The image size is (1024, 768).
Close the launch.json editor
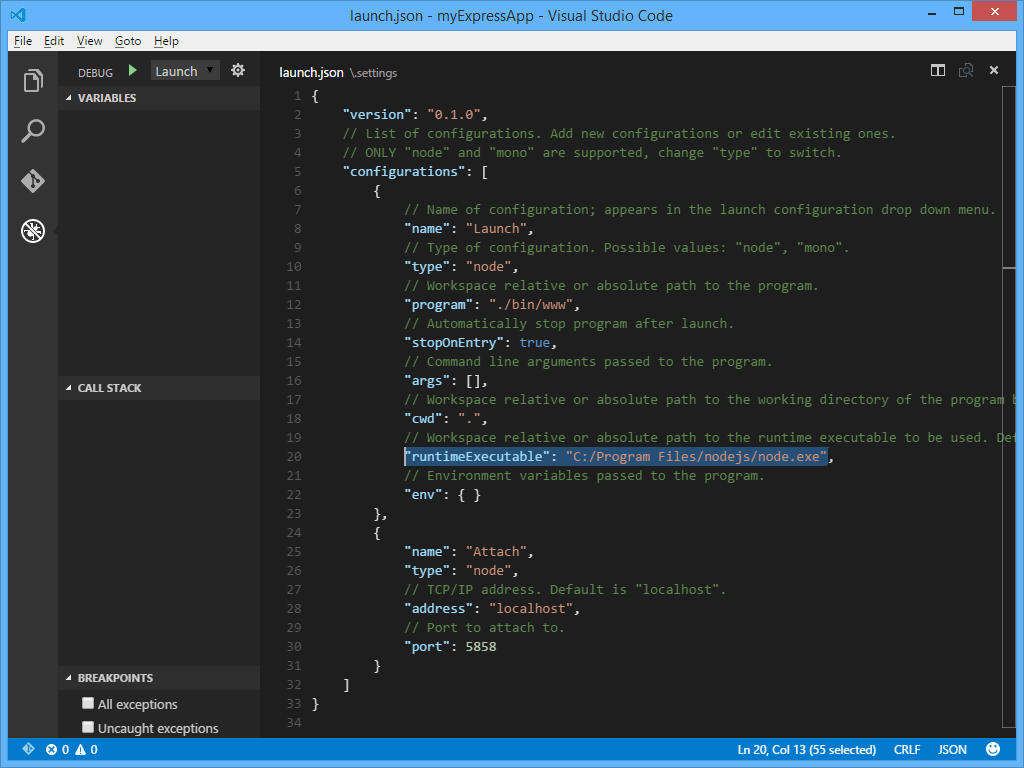click(994, 71)
